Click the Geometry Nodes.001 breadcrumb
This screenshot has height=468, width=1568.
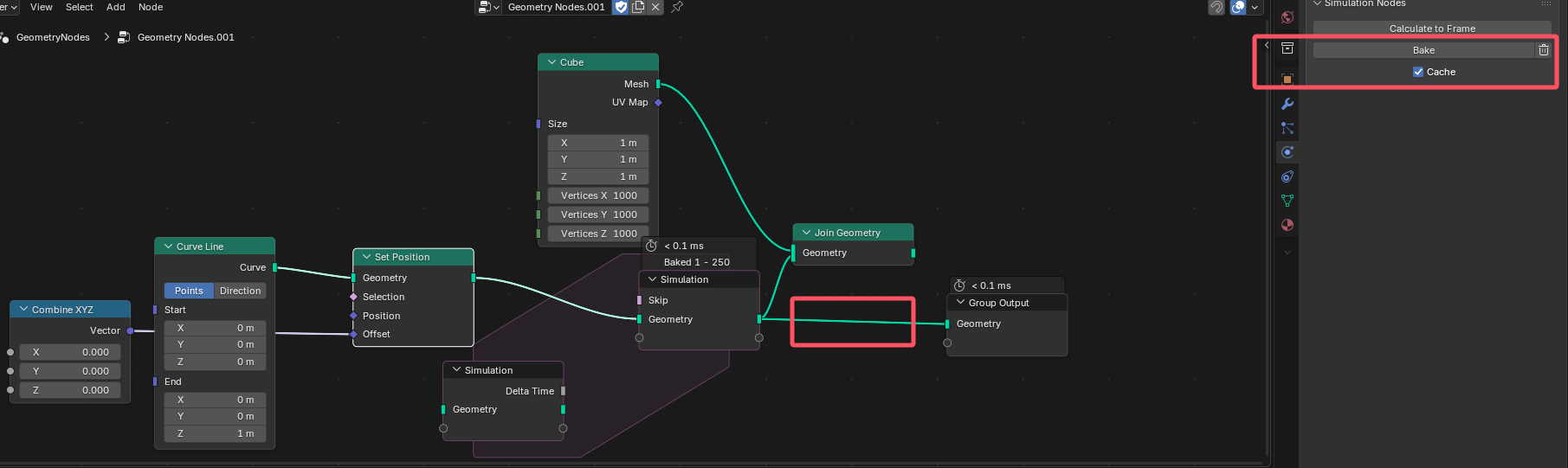coord(185,37)
